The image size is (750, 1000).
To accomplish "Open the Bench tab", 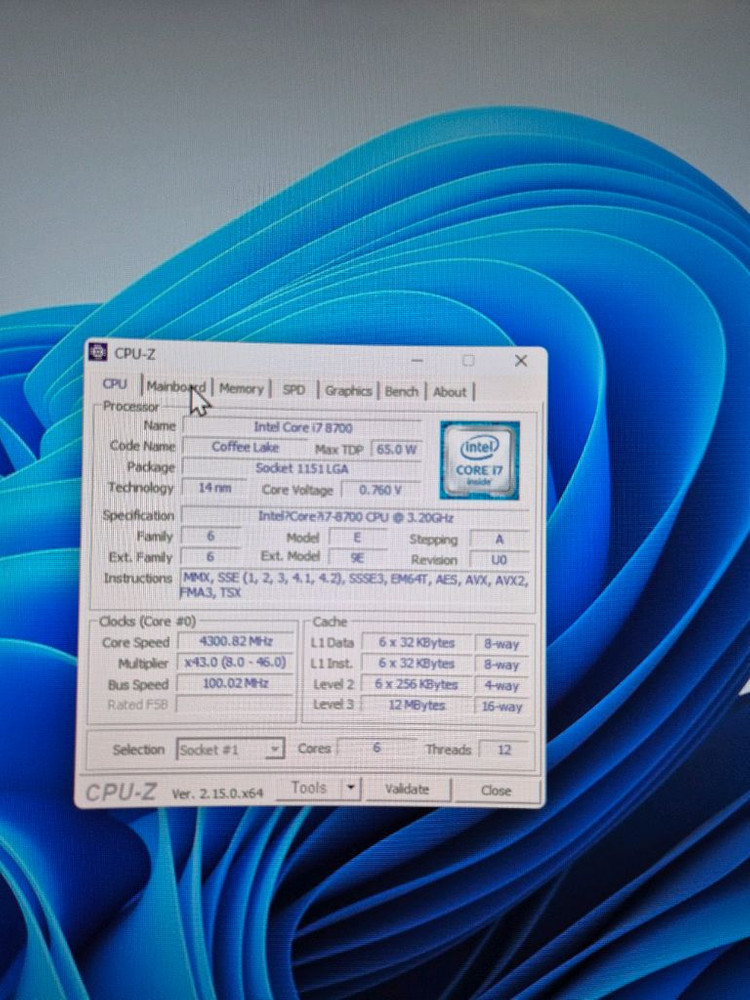I will 401,391.
